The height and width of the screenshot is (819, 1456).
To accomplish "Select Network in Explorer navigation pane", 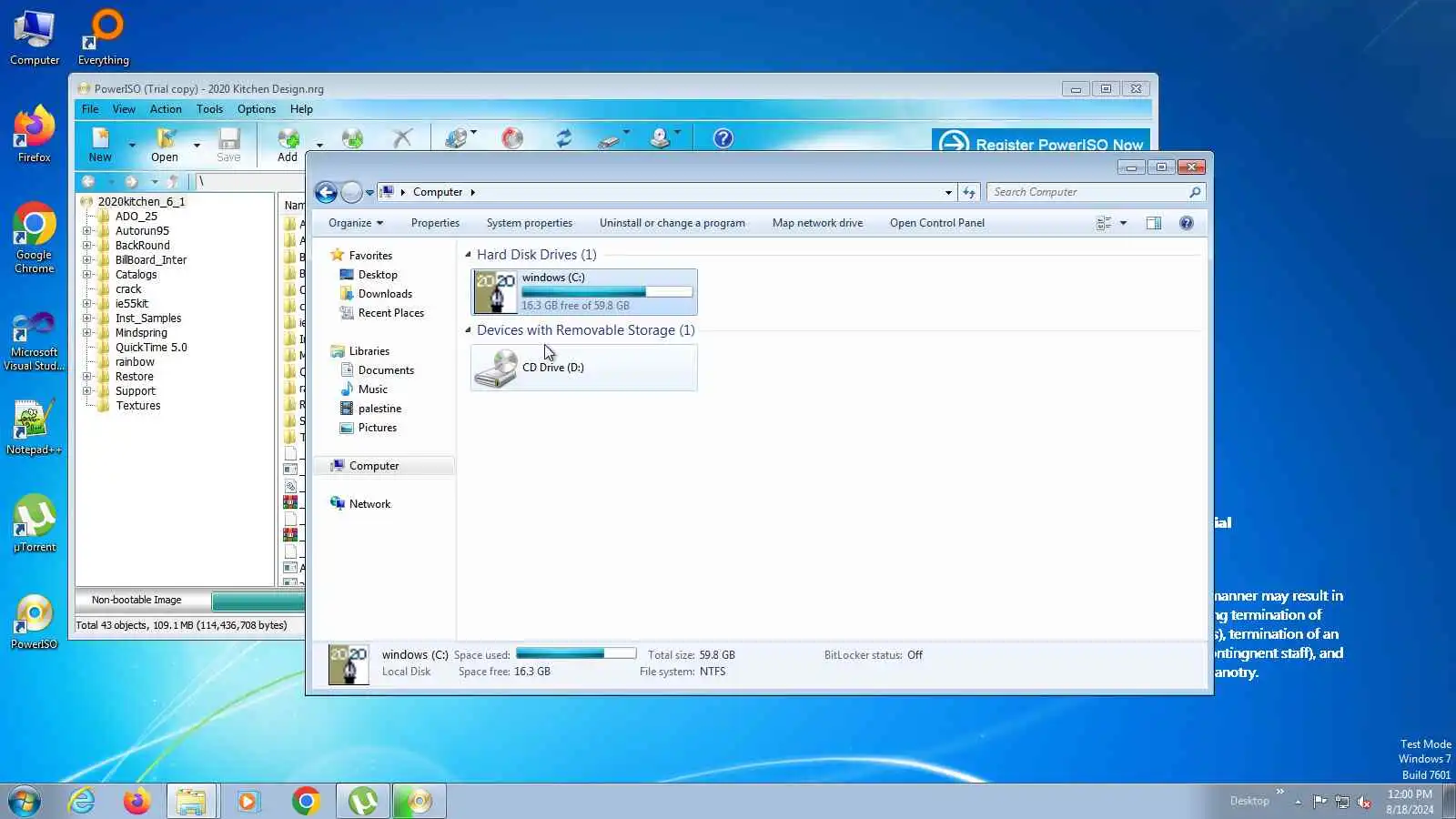I will coord(369,504).
